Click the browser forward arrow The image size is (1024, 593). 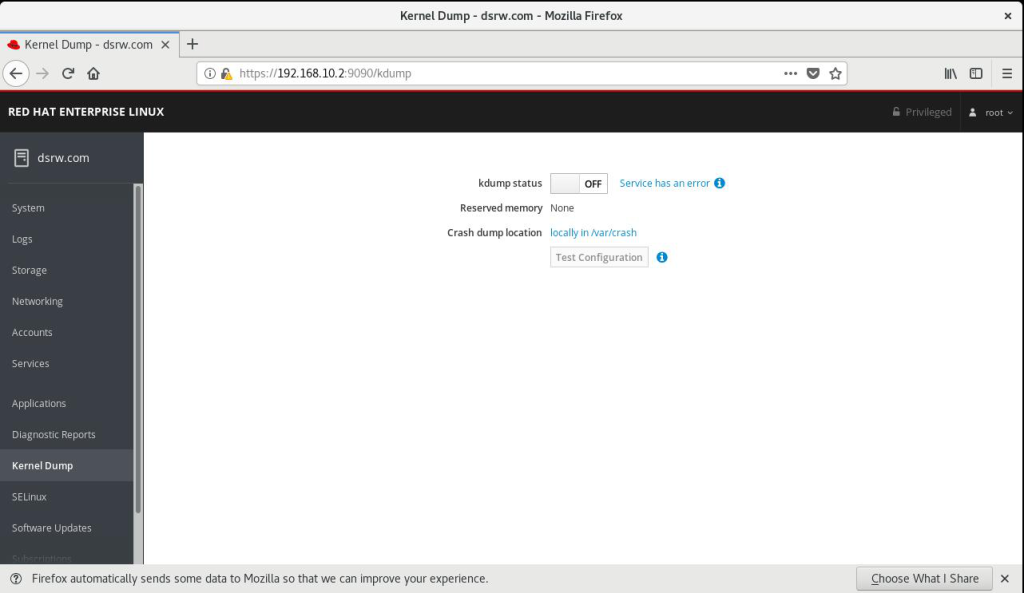42,73
